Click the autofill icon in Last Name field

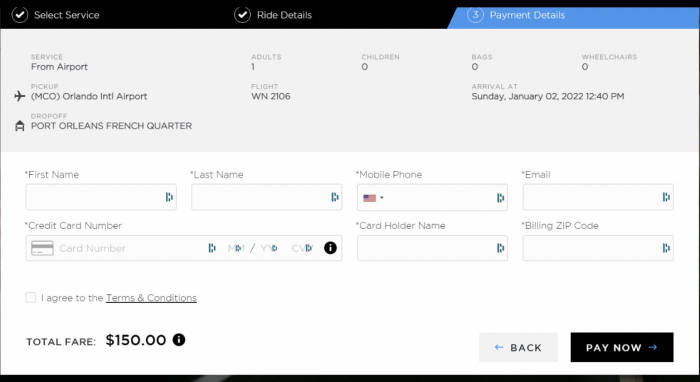tap(335, 197)
